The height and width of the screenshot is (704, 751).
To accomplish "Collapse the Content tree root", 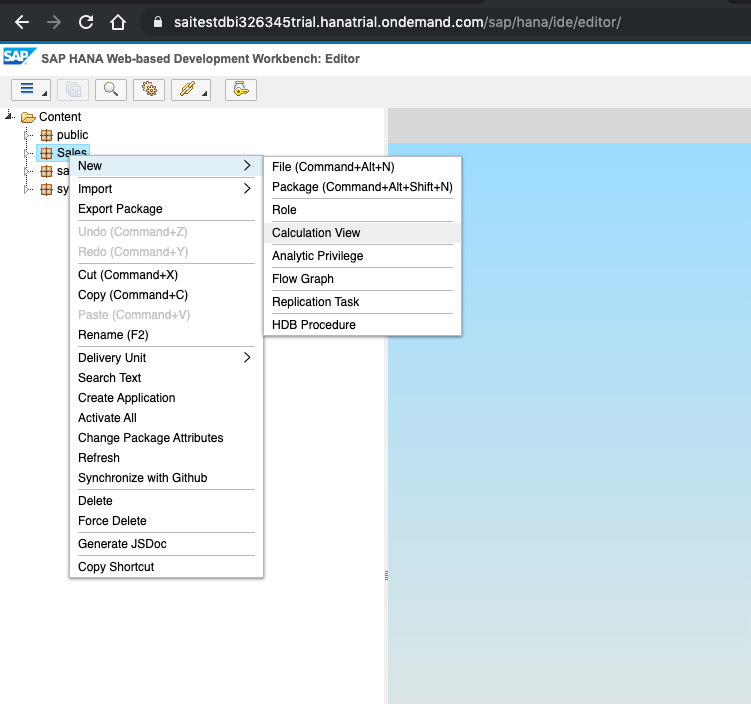I will 9,115.
